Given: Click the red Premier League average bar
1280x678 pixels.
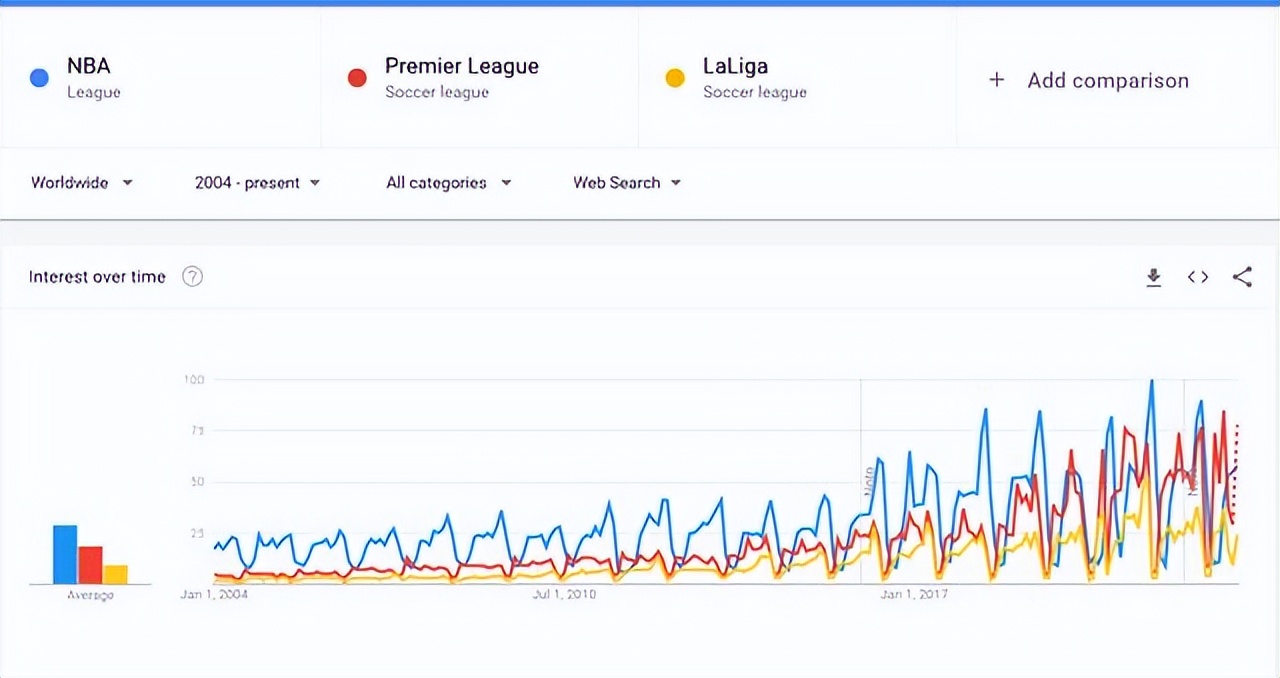Looking at the screenshot, I should pyautogui.click(x=90, y=565).
